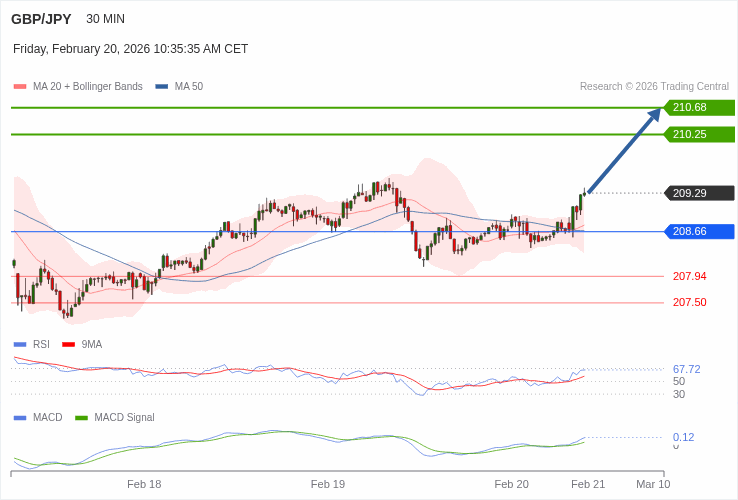
Task: Select the 208.66 blue pivot tag
Action: [x=698, y=231]
